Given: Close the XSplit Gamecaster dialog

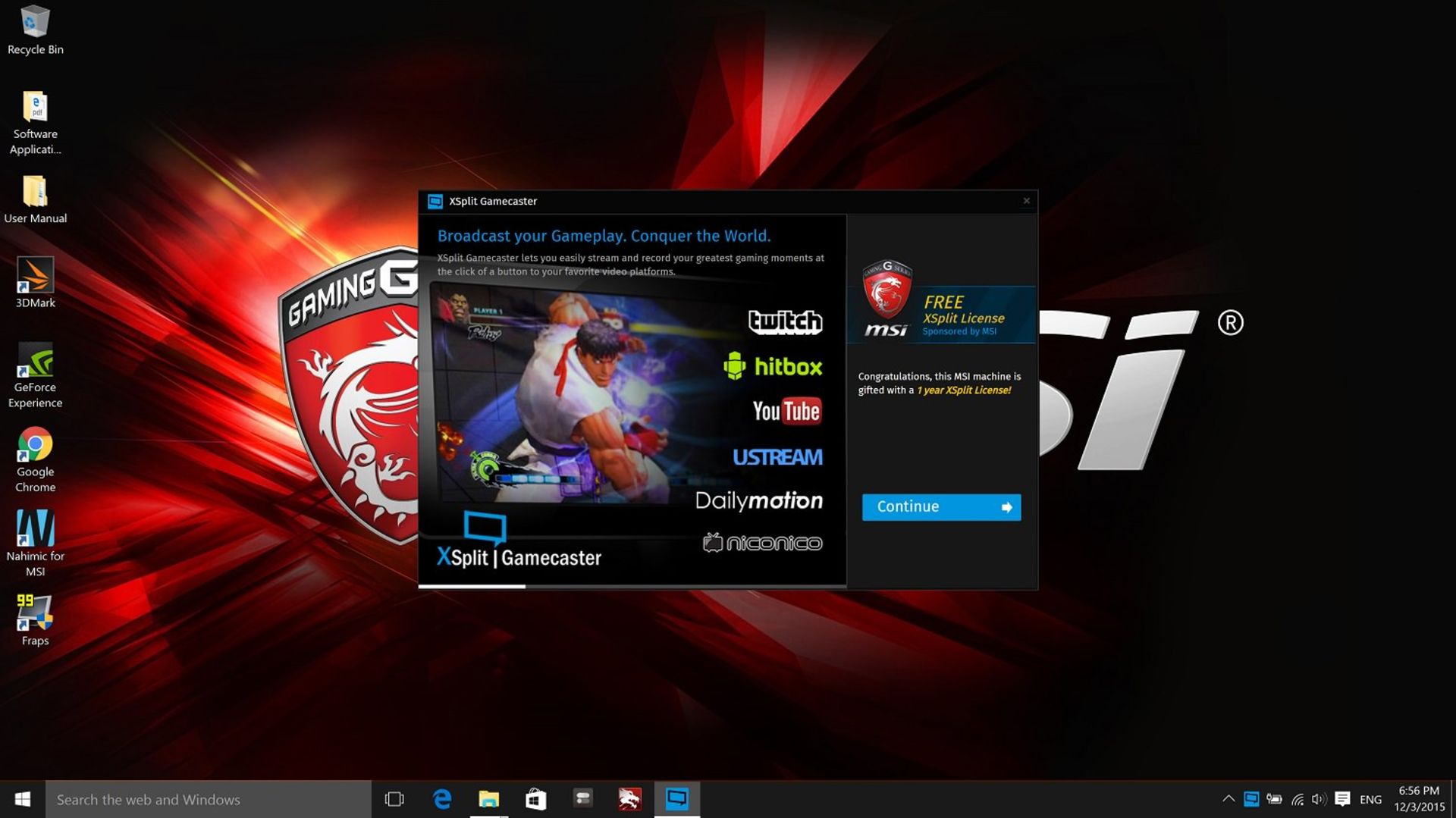Looking at the screenshot, I should (x=1026, y=201).
